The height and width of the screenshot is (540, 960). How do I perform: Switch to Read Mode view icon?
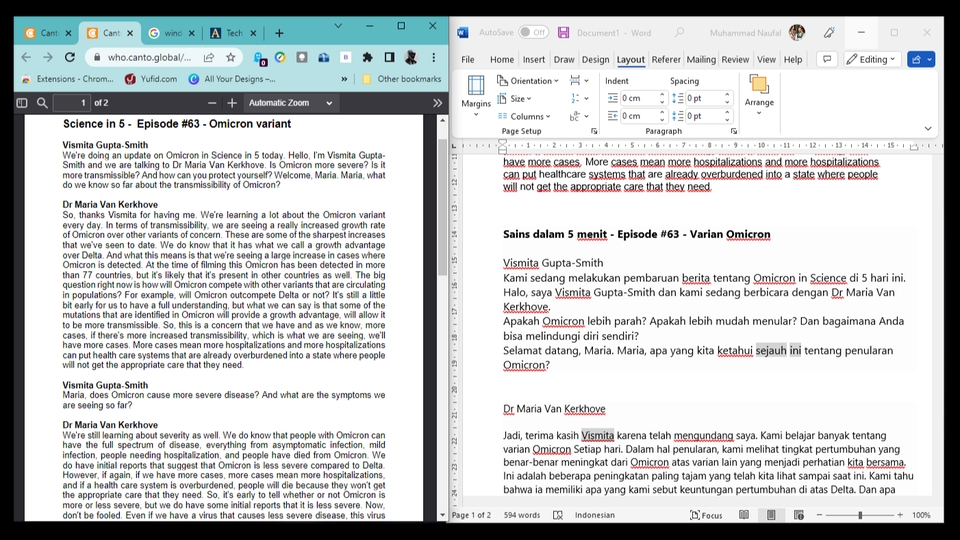coord(743,516)
